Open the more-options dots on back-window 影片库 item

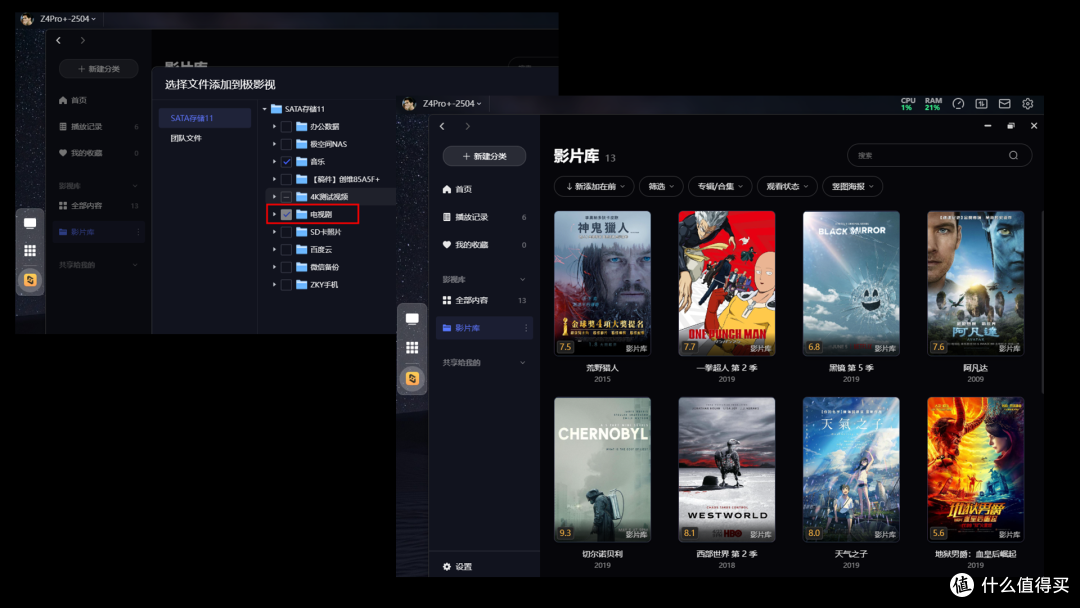pos(138,232)
